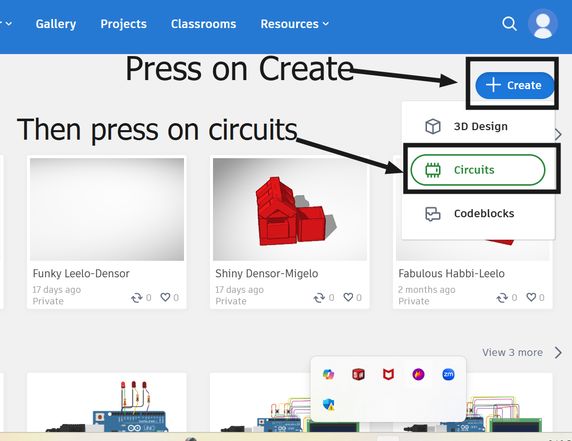Open Zoom icon in tray popup
The height and width of the screenshot is (441, 572).
click(x=448, y=374)
